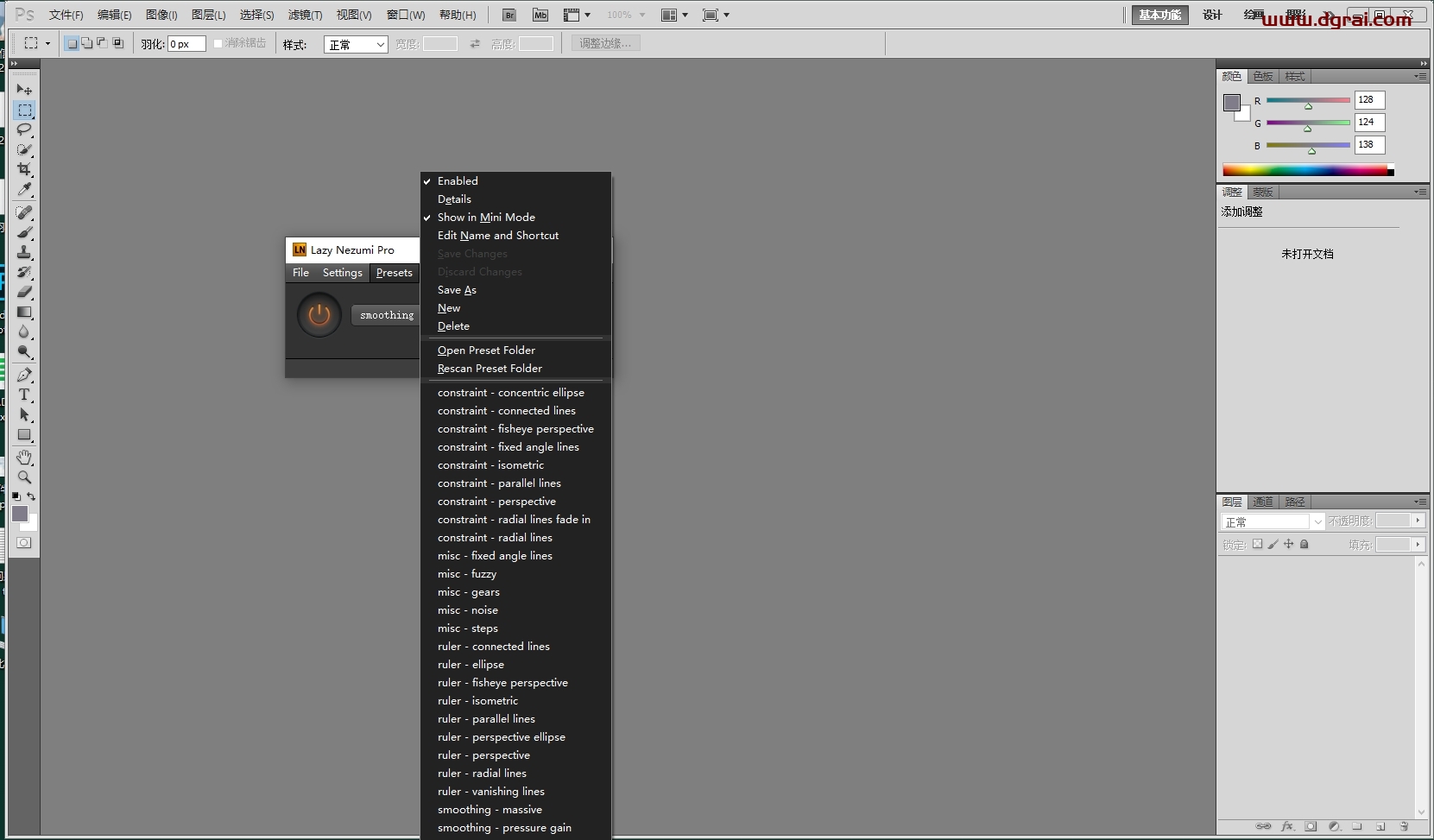
Task: Select the Quick Selection tool
Action: pyautogui.click(x=24, y=149)
